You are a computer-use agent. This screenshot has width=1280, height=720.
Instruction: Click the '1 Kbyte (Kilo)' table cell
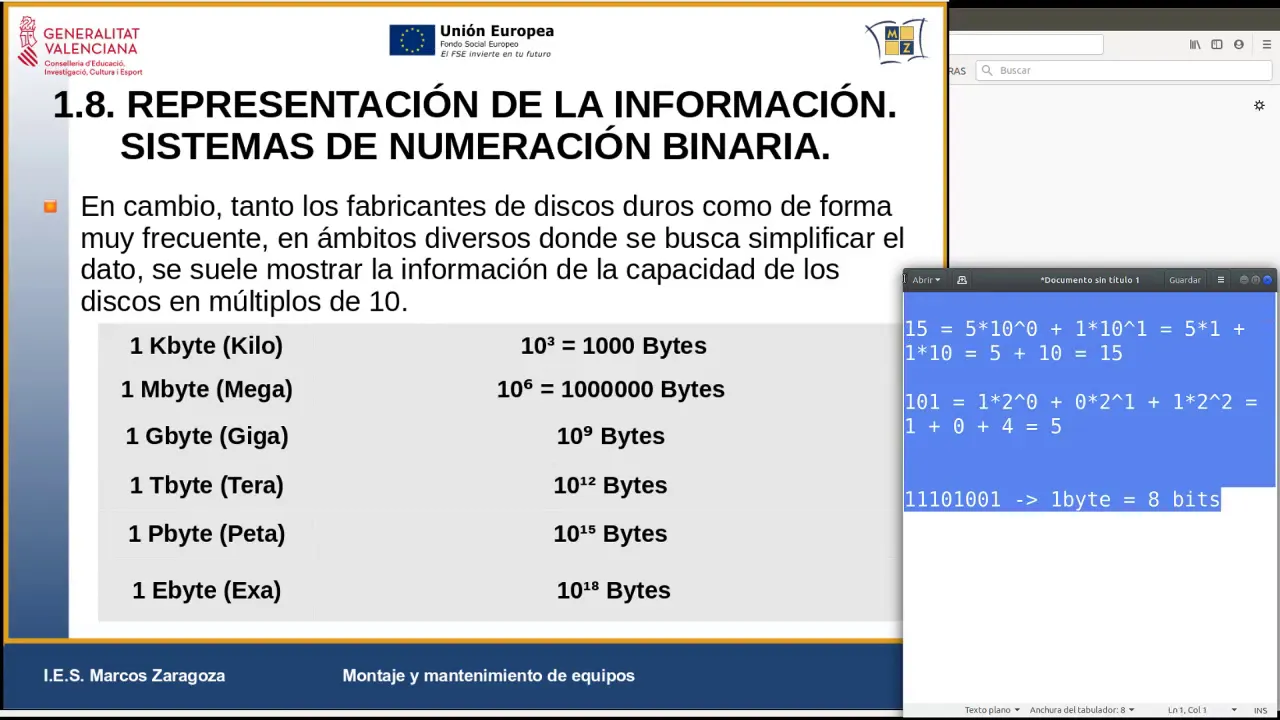206,345
